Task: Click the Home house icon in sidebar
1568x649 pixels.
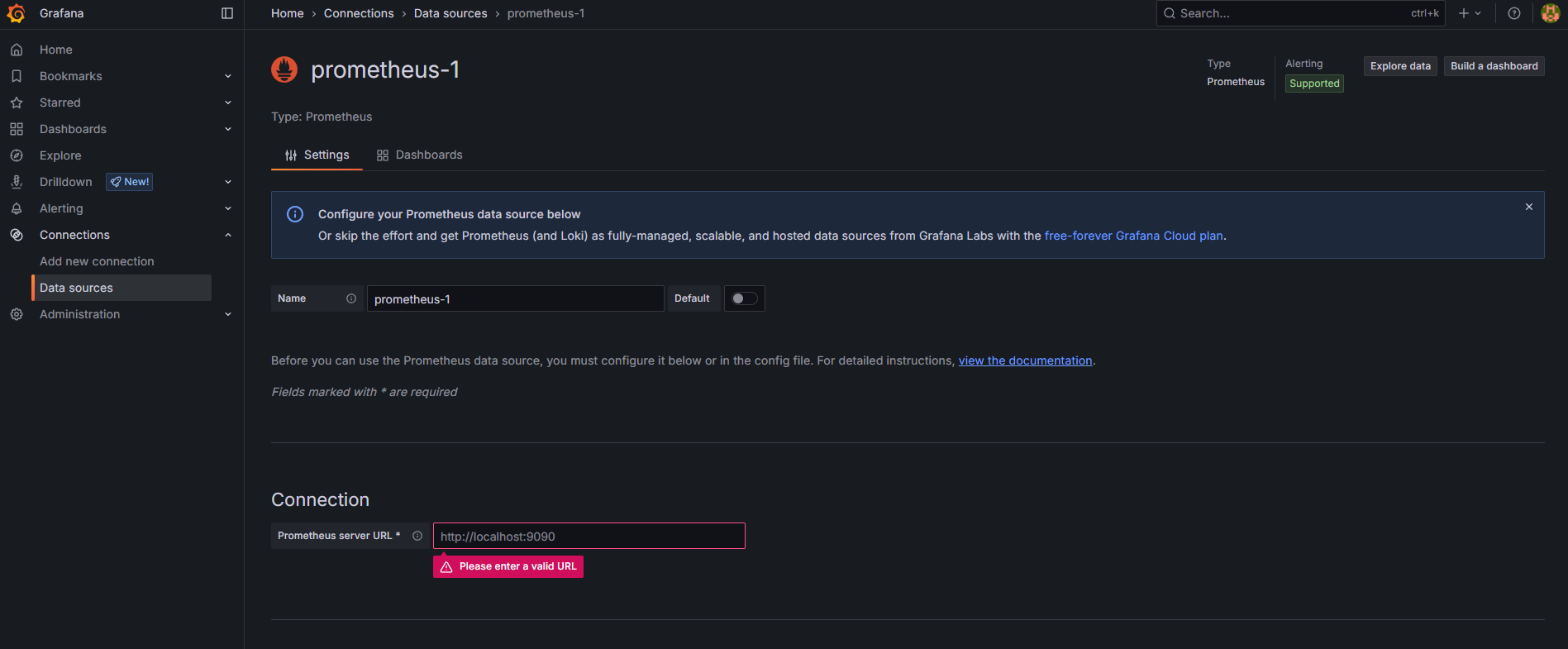Action: pyautogui.click(x=17, y=50)
